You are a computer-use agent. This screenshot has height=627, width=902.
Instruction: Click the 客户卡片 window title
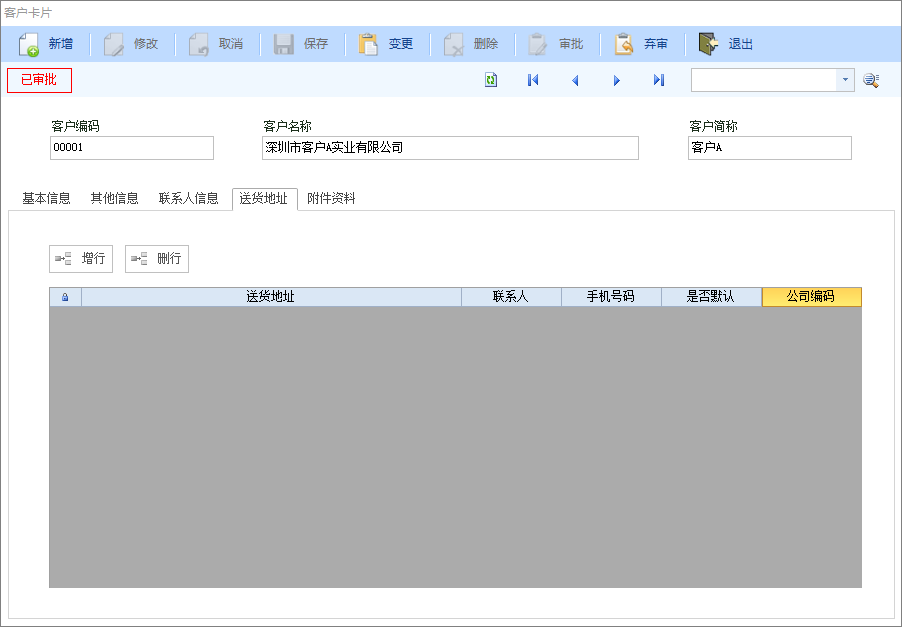(x=28, y=12)
